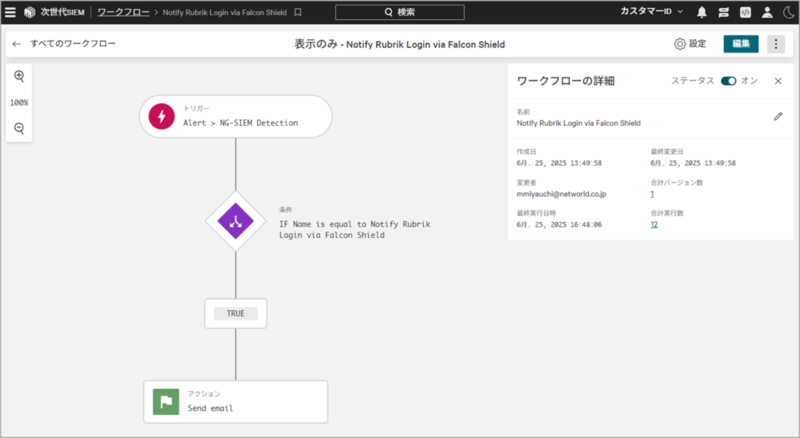Toggle the workflow status switch off
Screen dimensions: 800x438
[x=729, y=81]
